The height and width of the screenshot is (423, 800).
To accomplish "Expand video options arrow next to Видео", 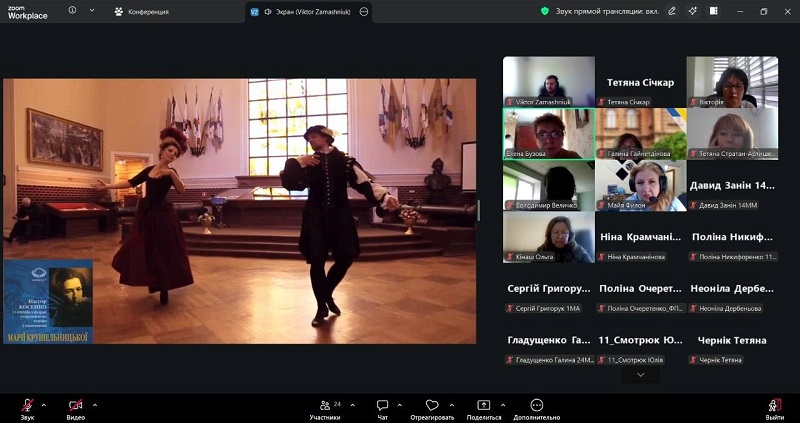I will click(x=95, y=404).
